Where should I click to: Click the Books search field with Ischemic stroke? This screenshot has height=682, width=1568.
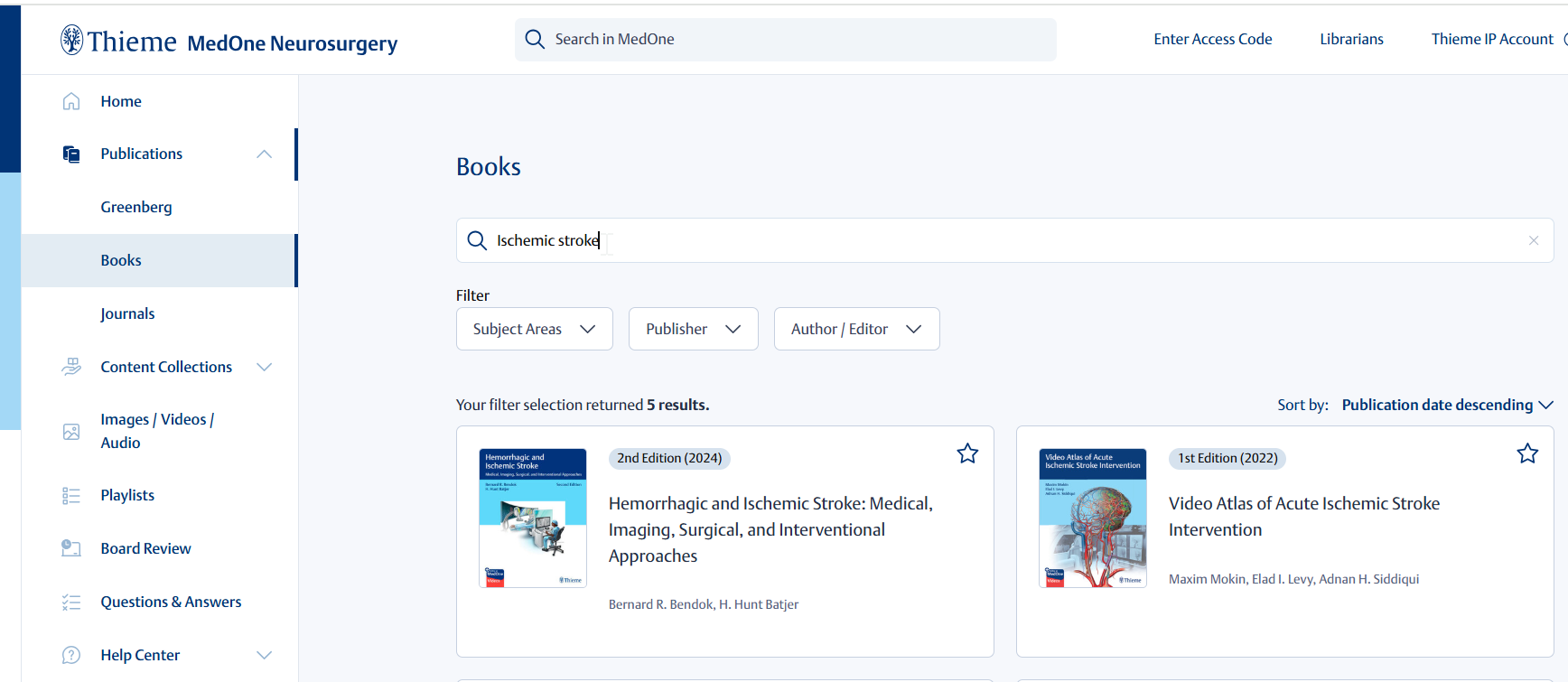pyautogui.click(x=1004, y=240)
